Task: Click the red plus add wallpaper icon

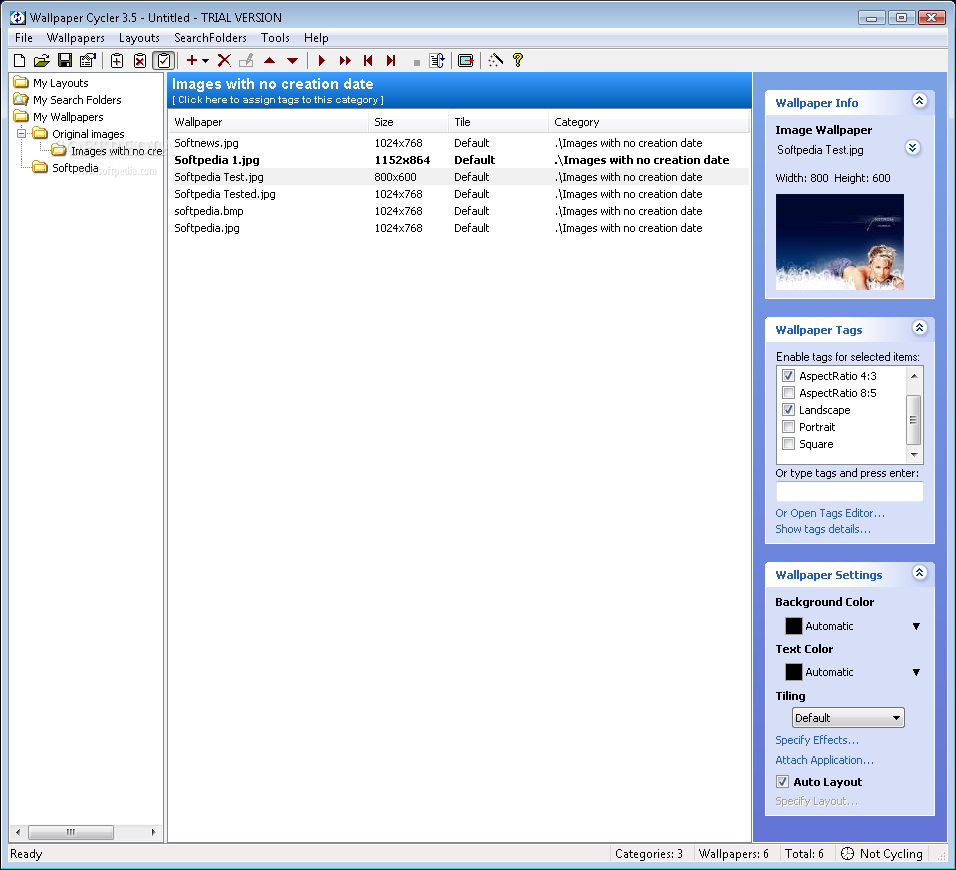Action: pos(191,60)
